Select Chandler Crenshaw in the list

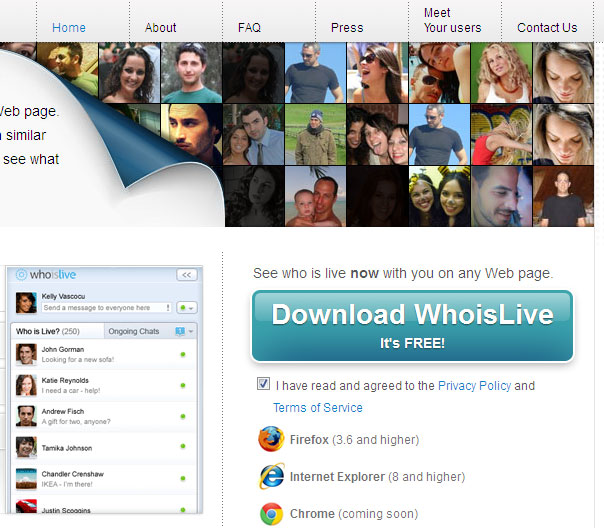(x=104, y=479)
